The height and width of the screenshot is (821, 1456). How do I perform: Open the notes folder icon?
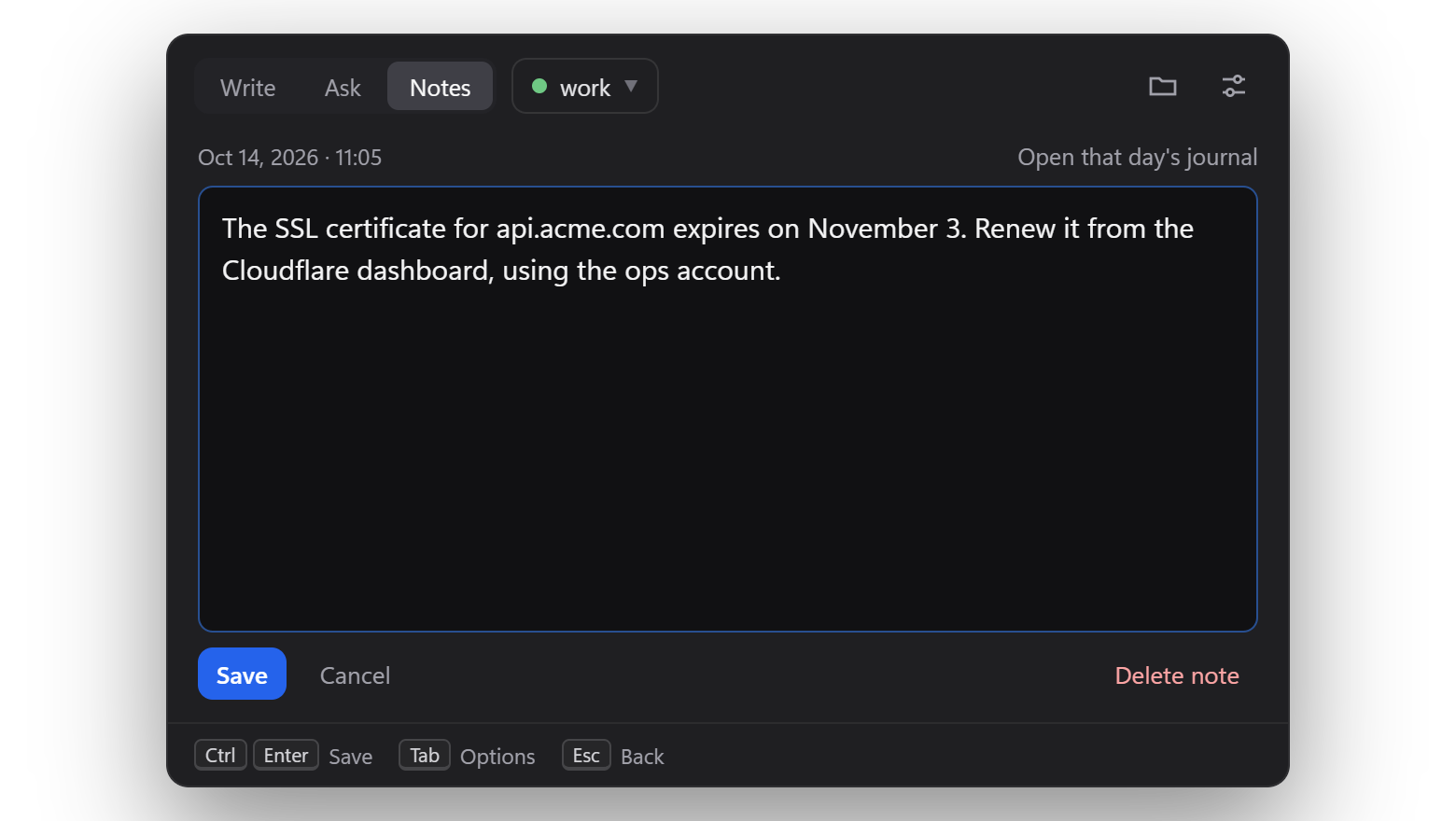pos(1162,87)
